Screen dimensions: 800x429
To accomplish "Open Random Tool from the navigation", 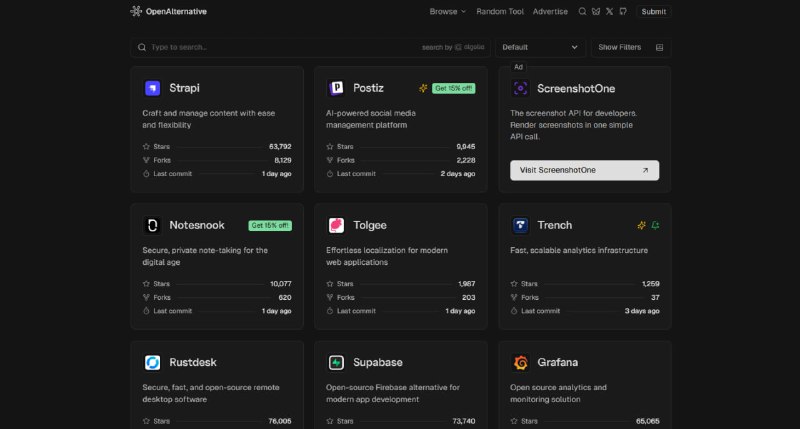I will 500,11.
